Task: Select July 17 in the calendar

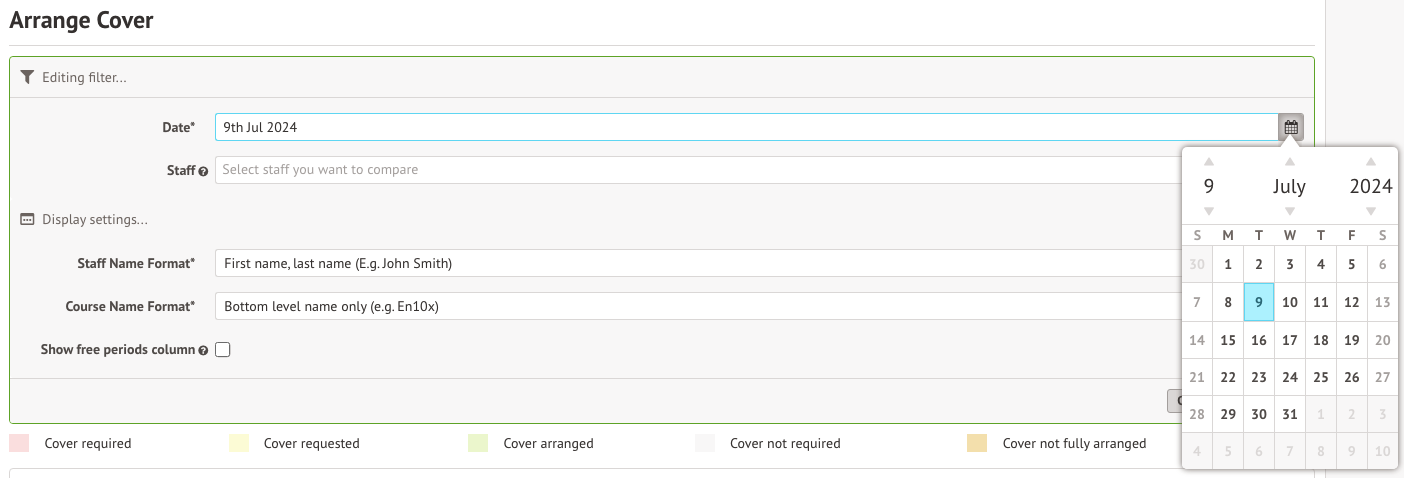Action: coord(1290,340)
